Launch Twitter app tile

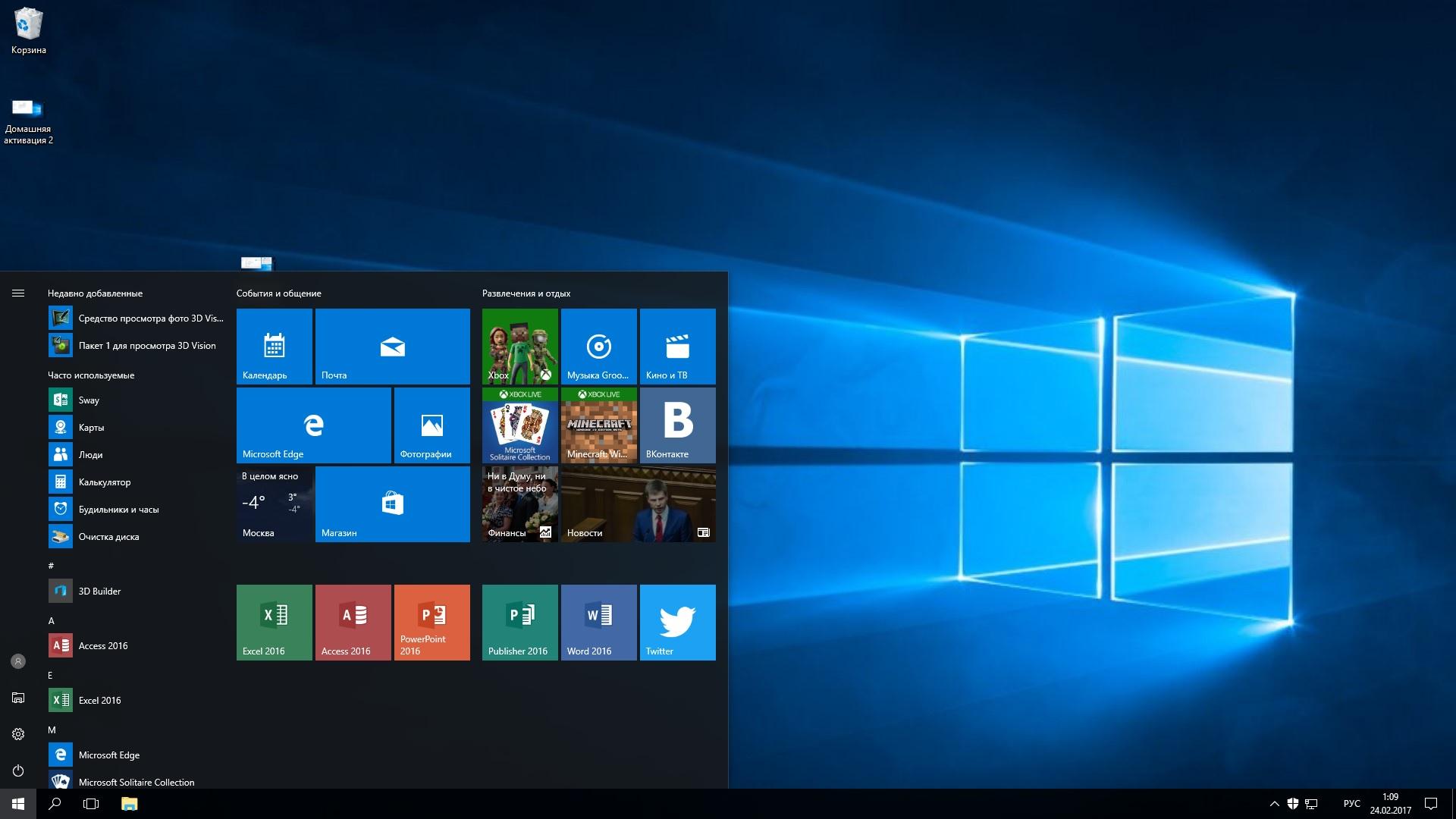677,622
